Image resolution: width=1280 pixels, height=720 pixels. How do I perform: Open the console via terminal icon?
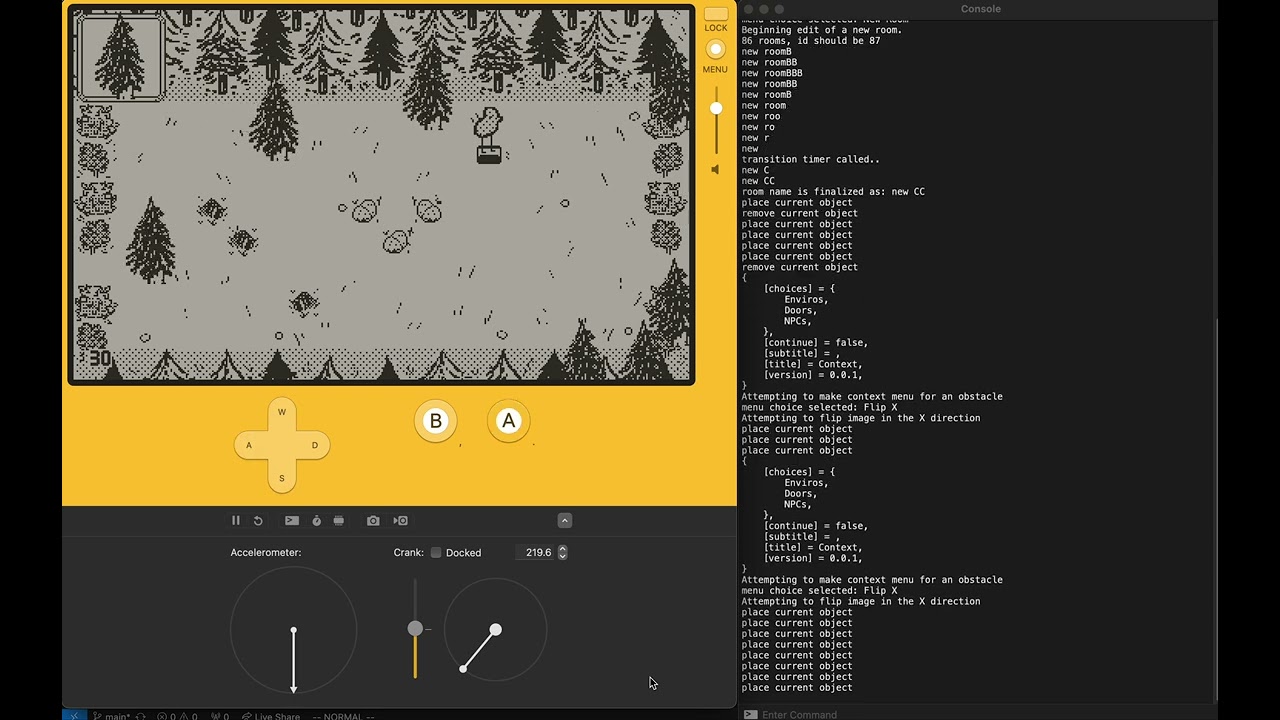pyautogui.click(x=291, y=521)
